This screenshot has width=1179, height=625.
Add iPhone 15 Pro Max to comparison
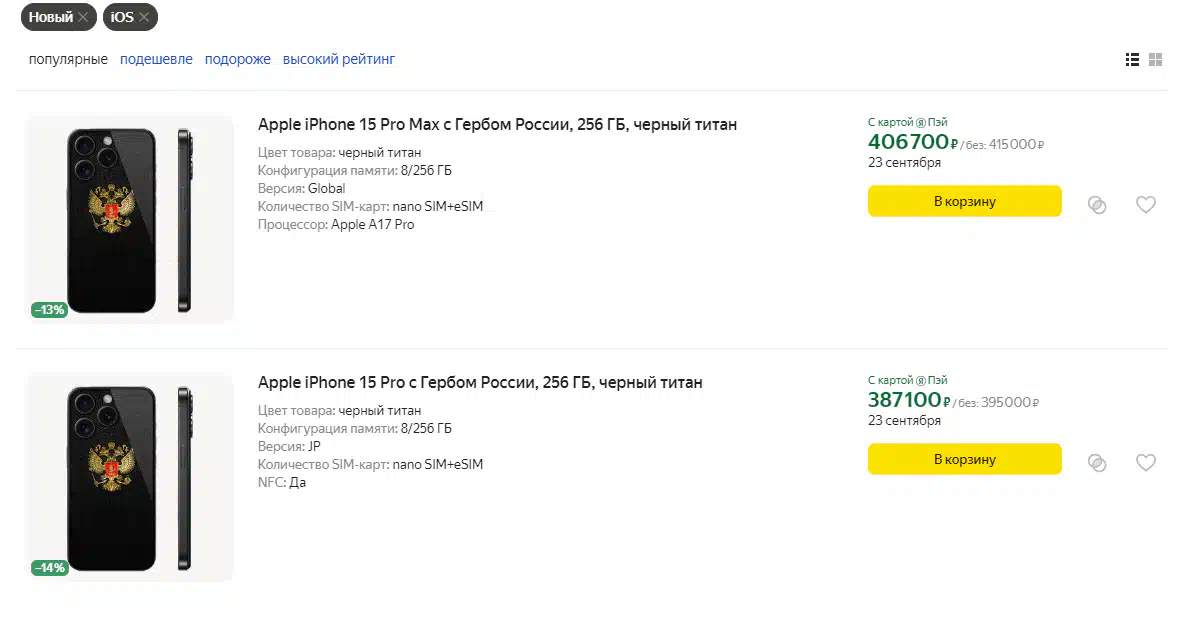coord(1097,205)
